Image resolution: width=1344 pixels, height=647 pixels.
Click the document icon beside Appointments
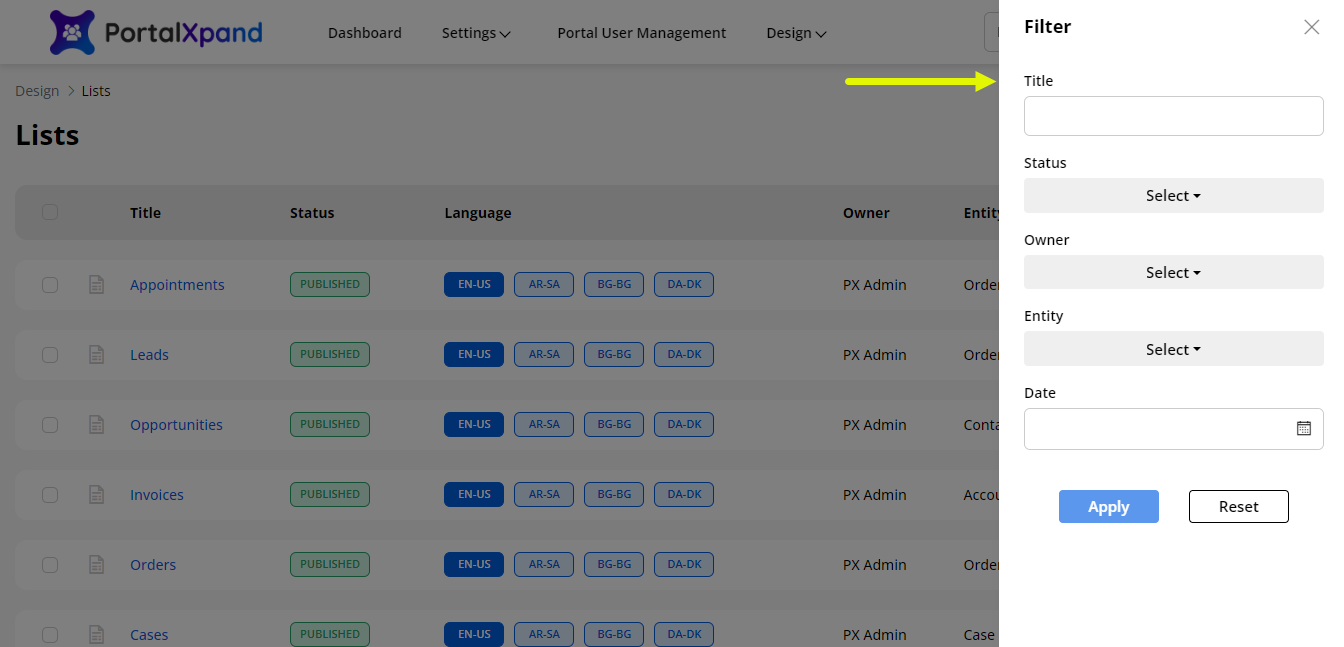click(97, 285)
